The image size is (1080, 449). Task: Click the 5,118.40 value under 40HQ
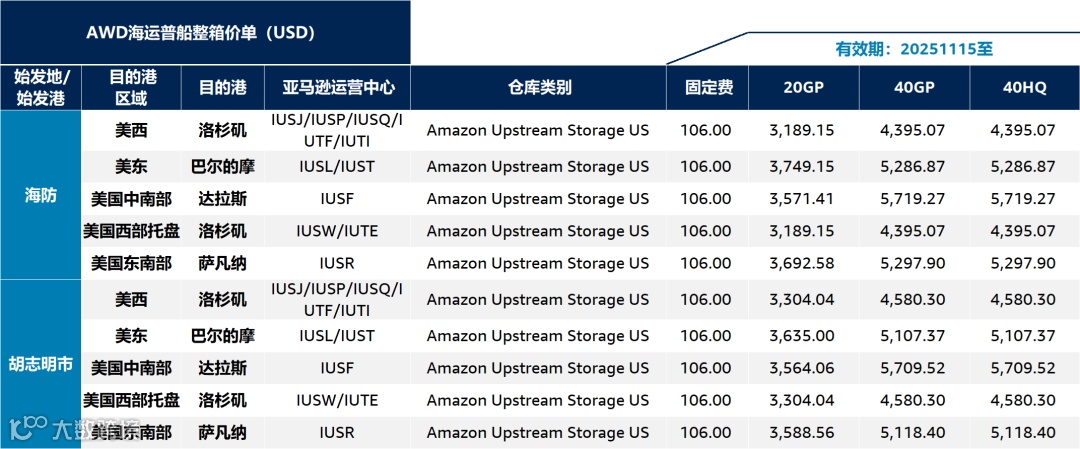coord(1023,432)
